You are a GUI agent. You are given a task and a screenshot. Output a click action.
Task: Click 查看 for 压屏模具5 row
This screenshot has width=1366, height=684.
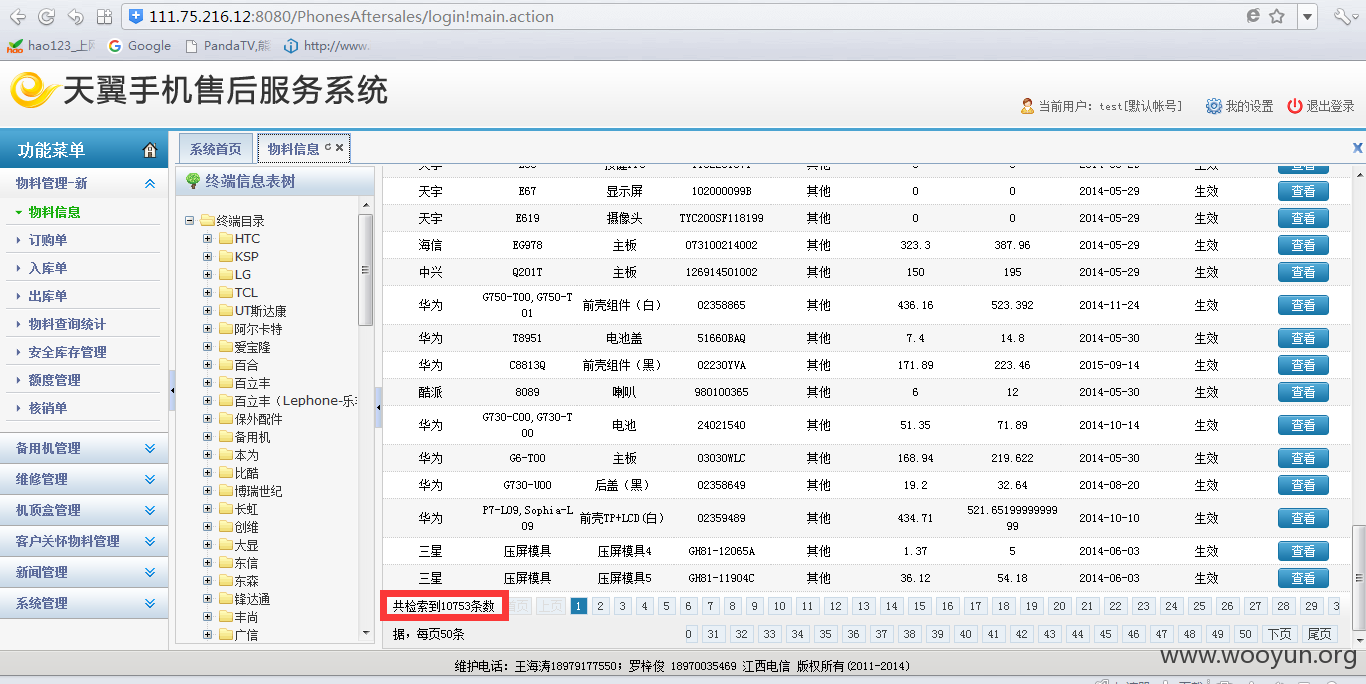(1303, 578)
